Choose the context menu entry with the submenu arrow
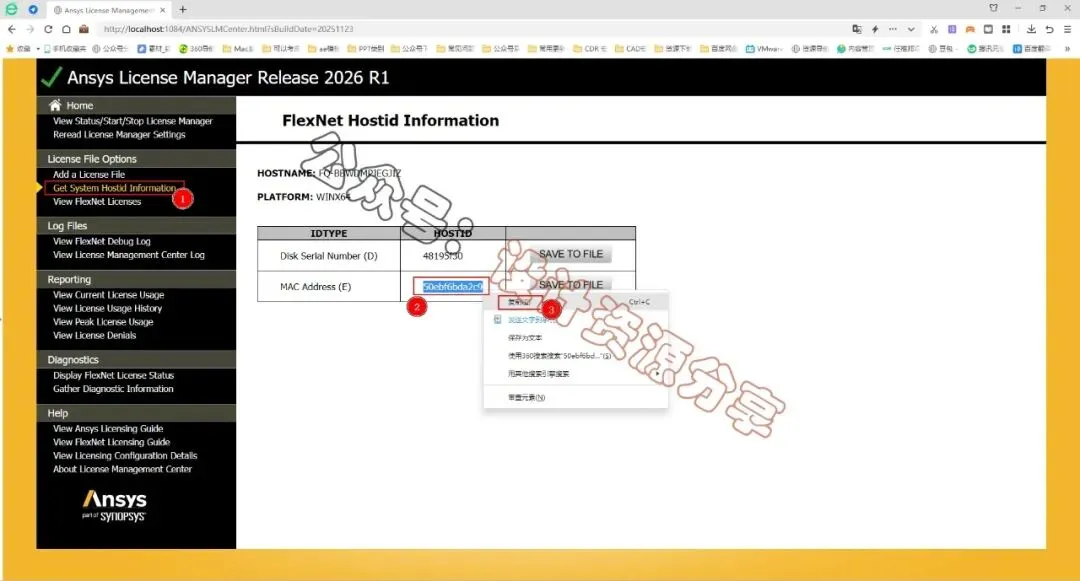The image size is (1080, 581). tap(576, 374)
